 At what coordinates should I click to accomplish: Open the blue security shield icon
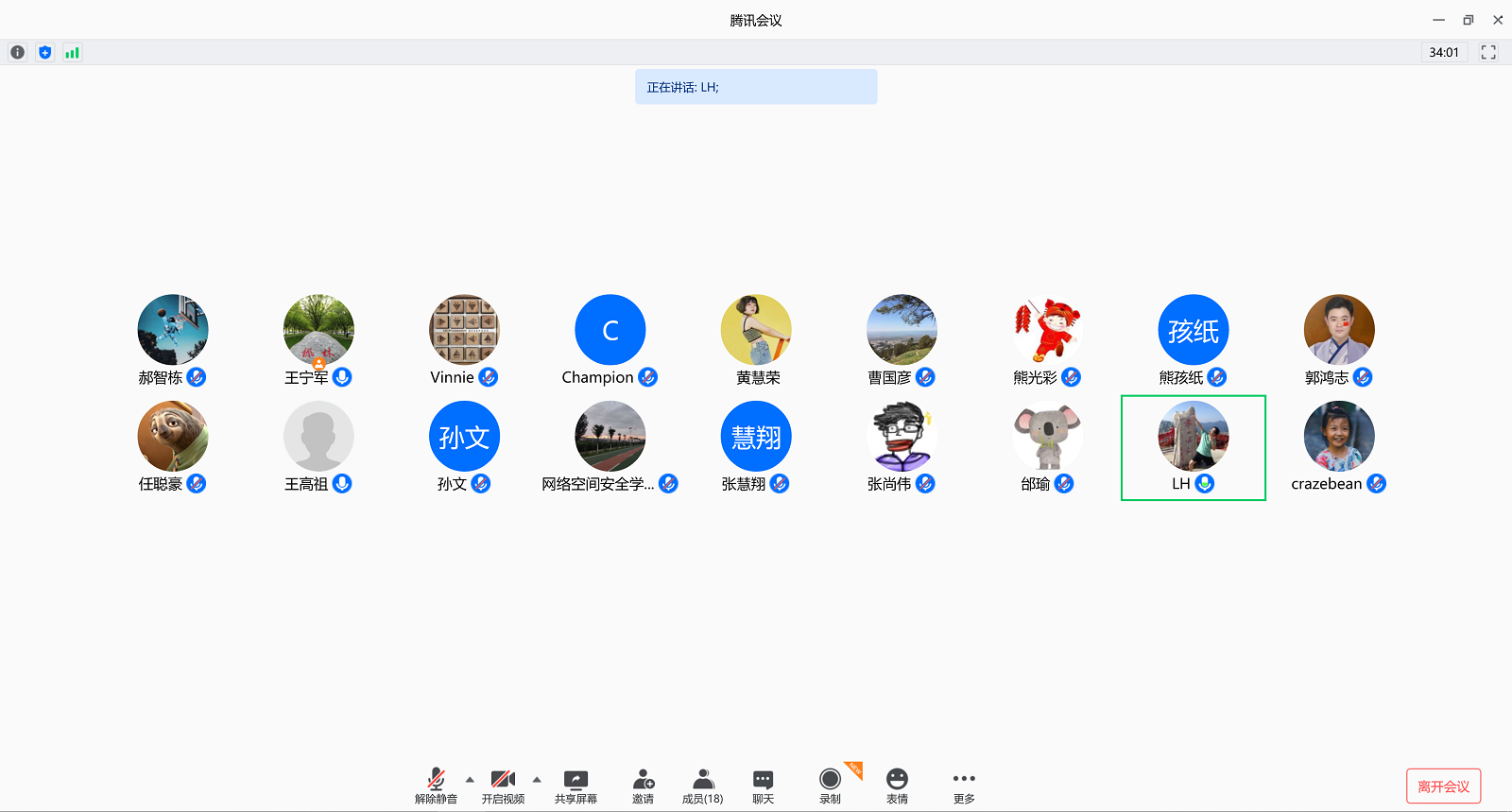pyautogui.click(x=44, y=53)
